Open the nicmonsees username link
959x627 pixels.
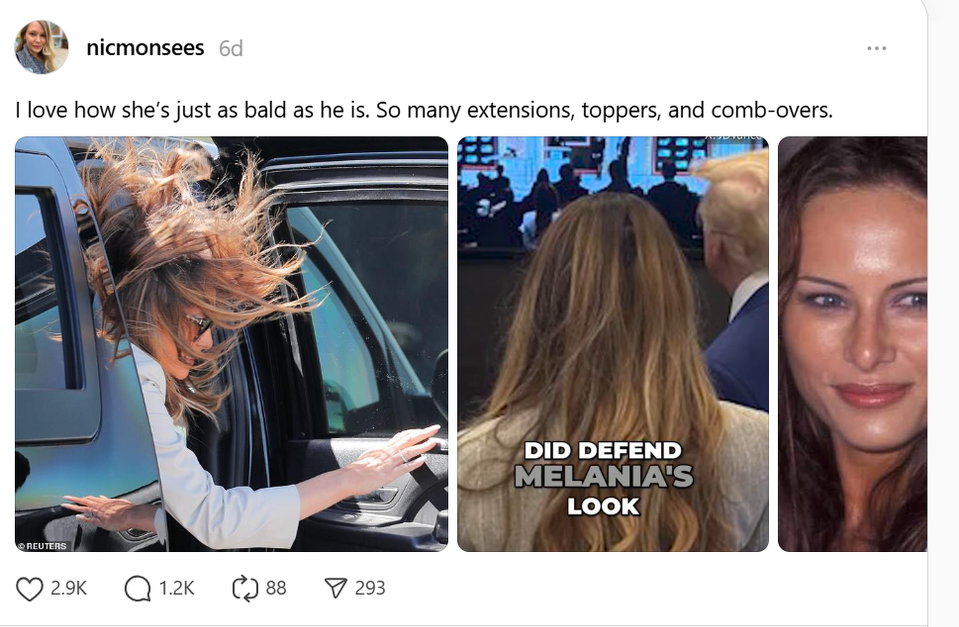pyautogui.click(x=145, y=48)
